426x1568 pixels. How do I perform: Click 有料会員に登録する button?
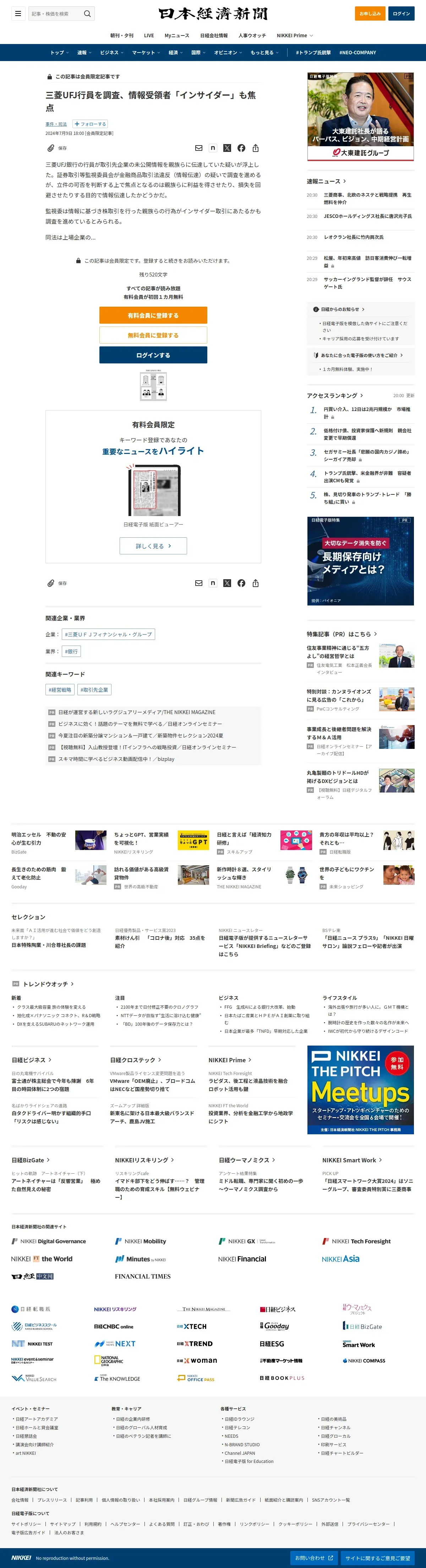(153, 315)
